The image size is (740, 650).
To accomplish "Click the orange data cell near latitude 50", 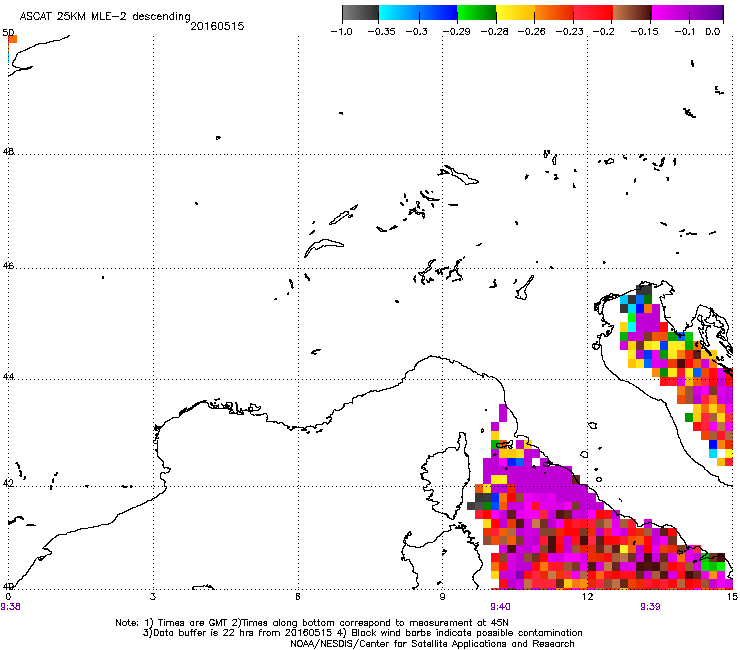I will pyautogui.click(x=13, y=39).
